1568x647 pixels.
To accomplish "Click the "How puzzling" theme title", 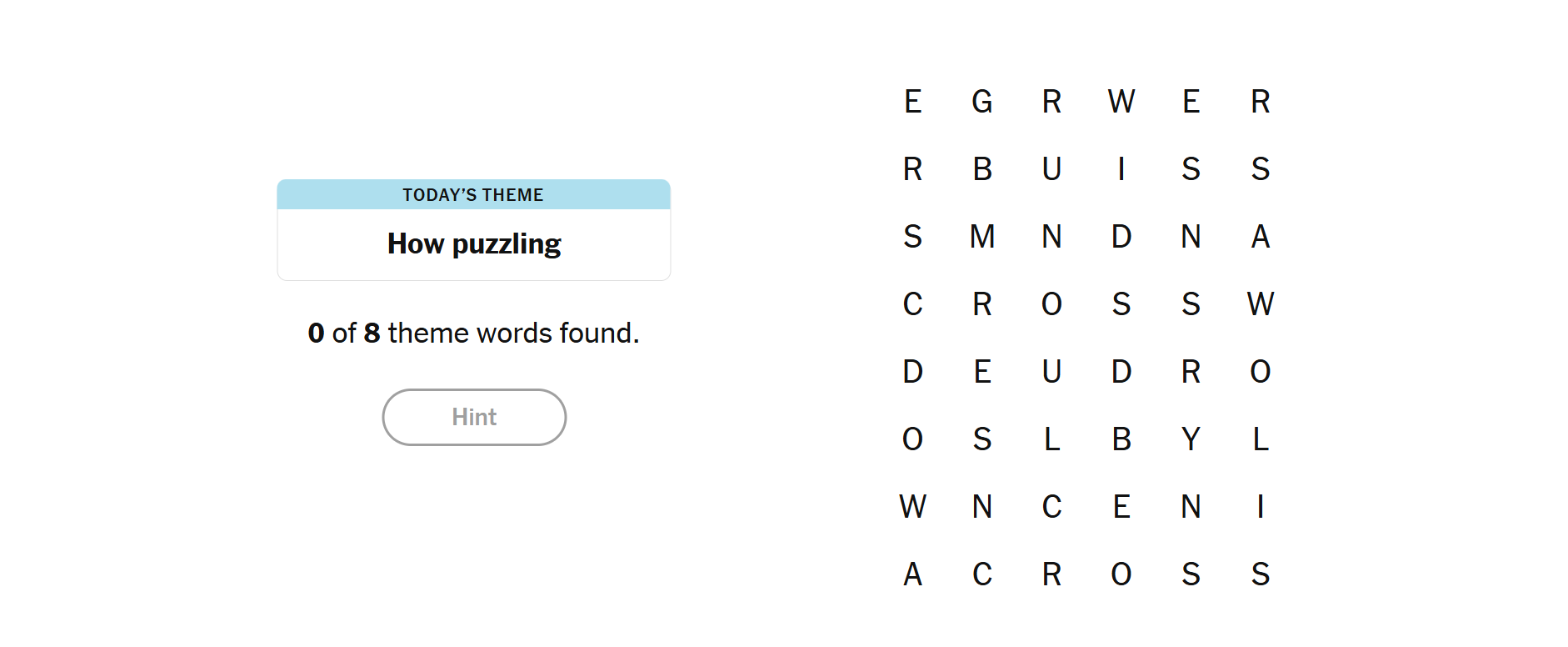I will (474, 244).
